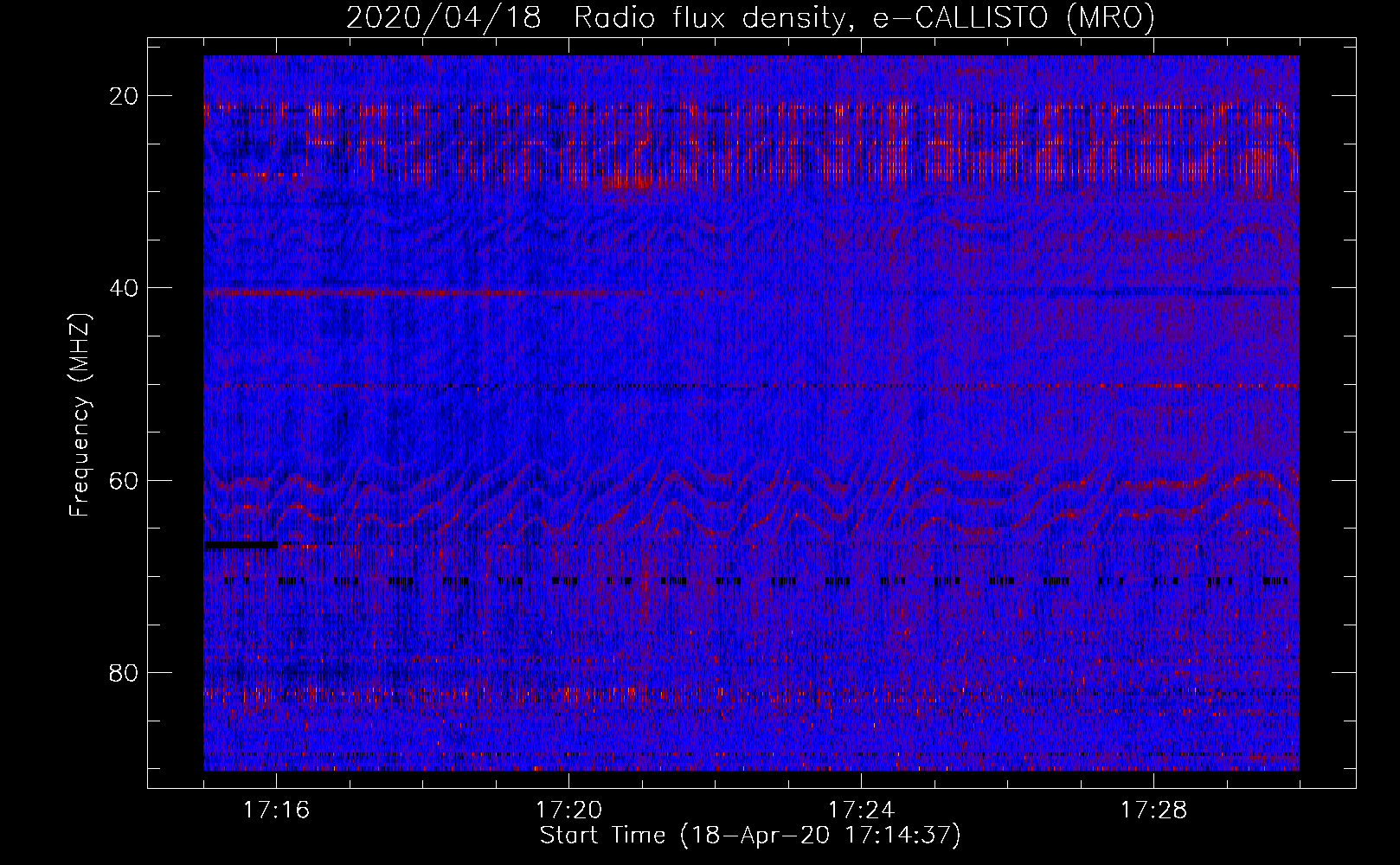Click the plot title '2020/04/18 Radio flux density, e-CALLISTO (MRO)'
Screen dimensions: 1400x865
(750, 18)
